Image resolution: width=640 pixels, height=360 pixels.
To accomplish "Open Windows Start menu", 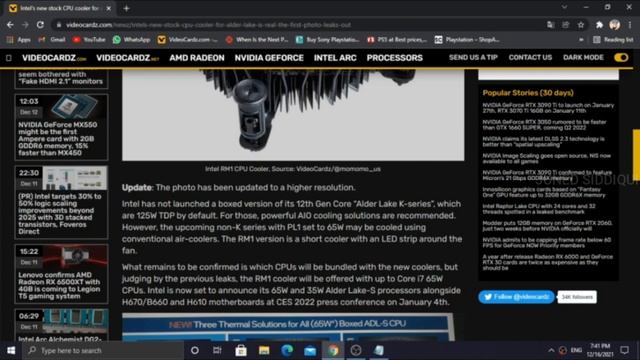I will (11, 350).
